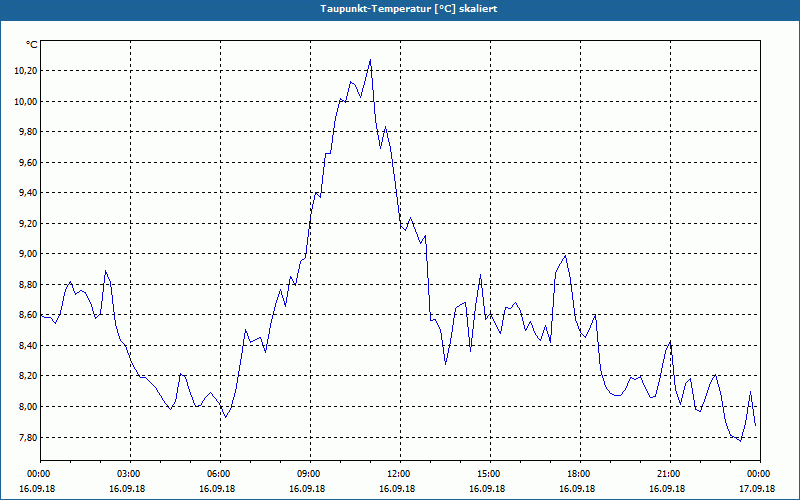Click the 06:00 time label
Image resolution: width=800 pixels, height=500 pixels.
[220, 474]
